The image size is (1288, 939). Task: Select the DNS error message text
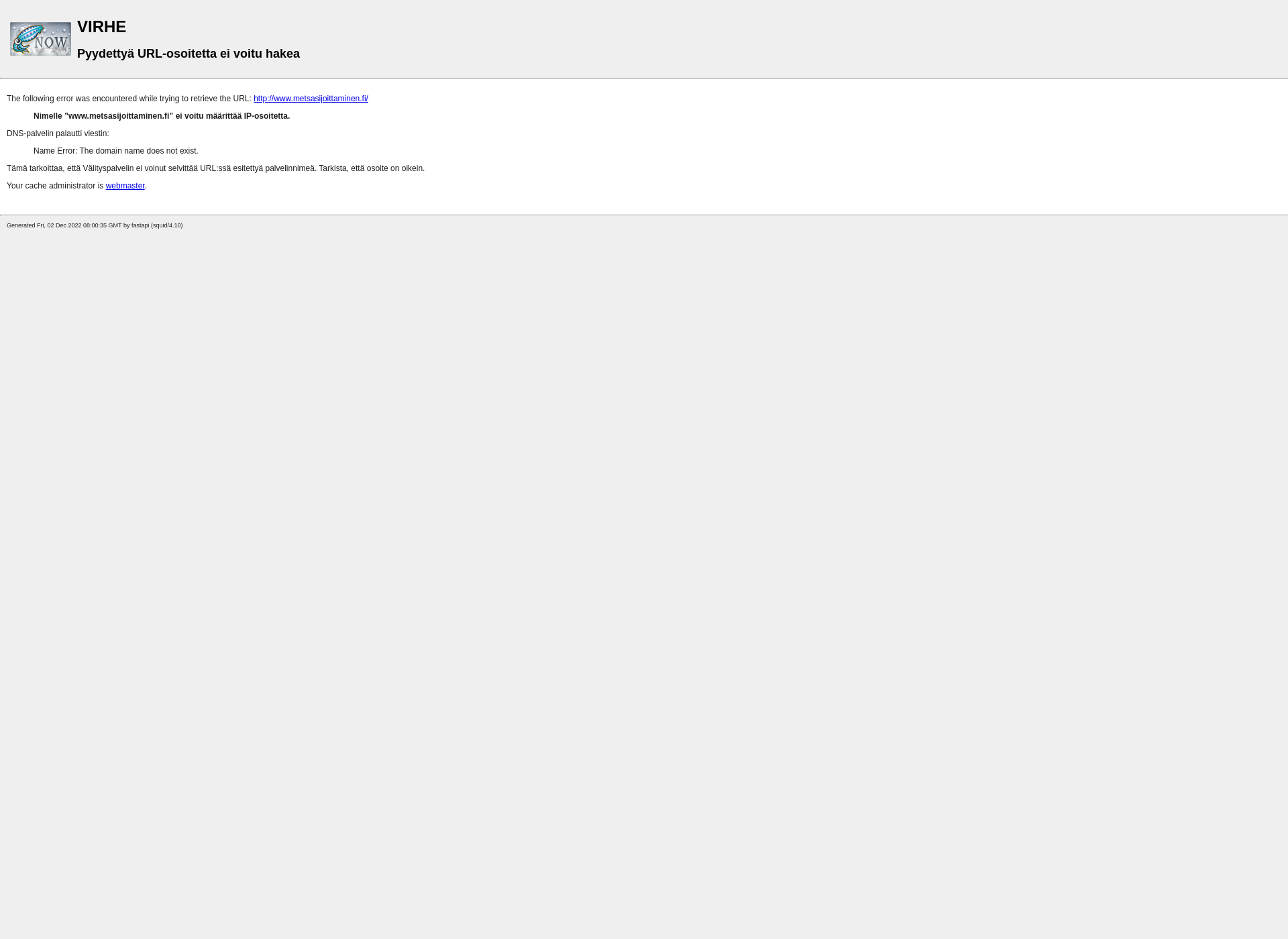point(115,150)
